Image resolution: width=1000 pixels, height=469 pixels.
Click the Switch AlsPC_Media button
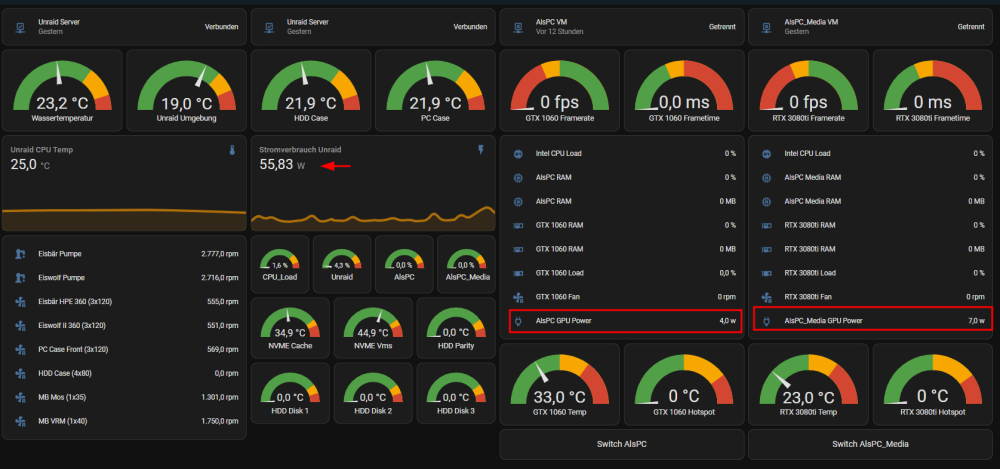click(870, 444)
